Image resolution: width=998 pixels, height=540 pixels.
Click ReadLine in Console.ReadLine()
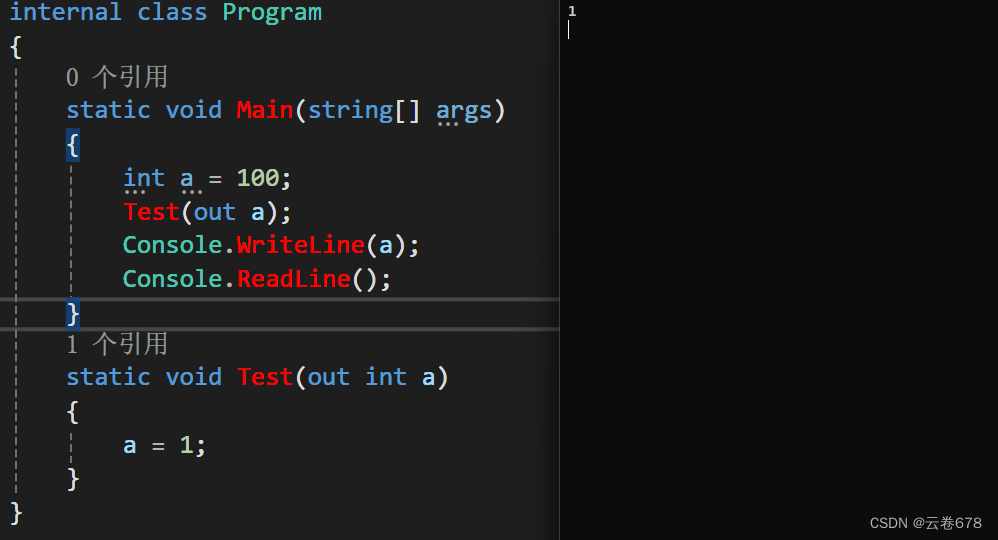click(293, 279)
